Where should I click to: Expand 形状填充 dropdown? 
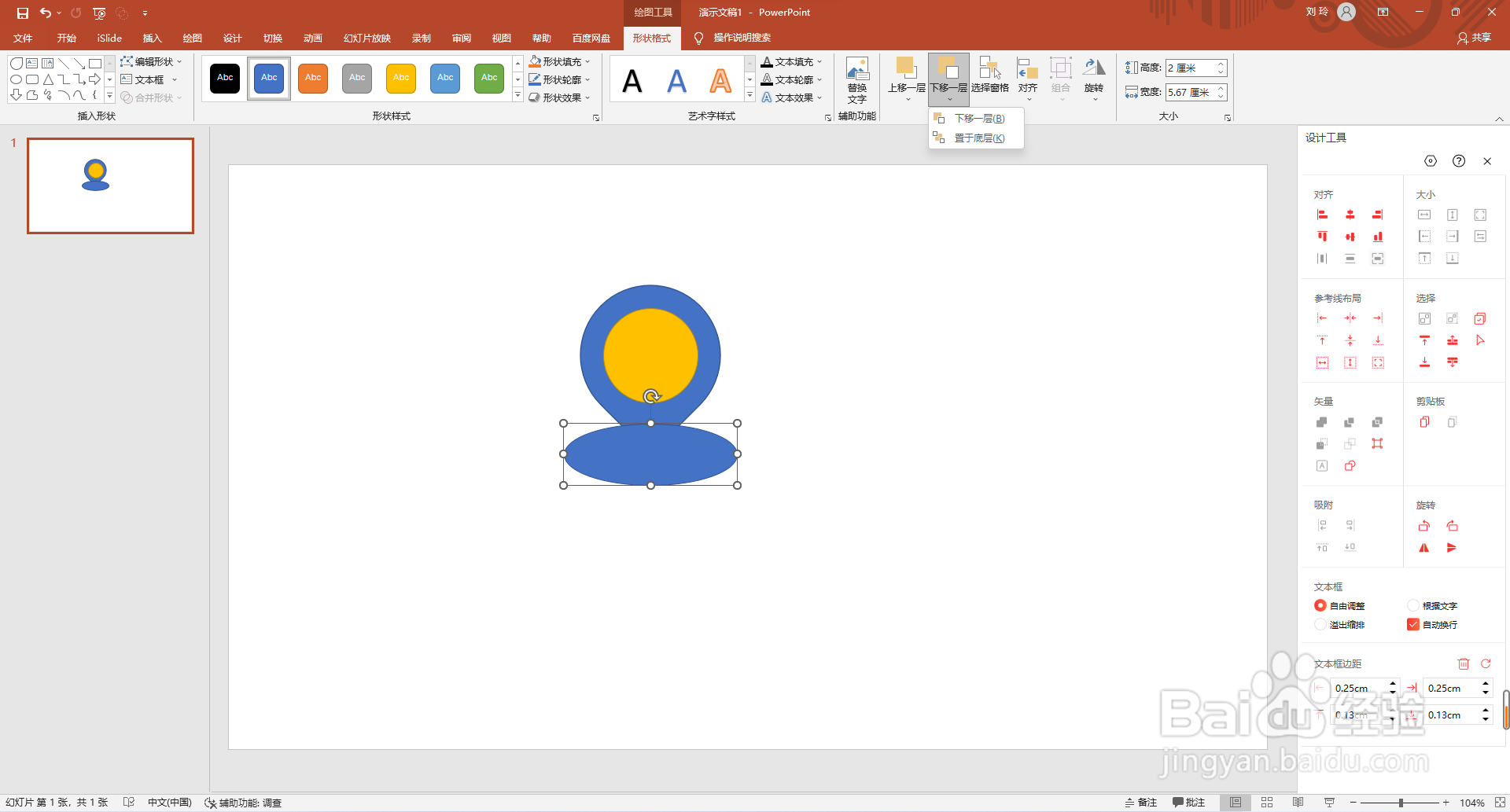[587, 61]
